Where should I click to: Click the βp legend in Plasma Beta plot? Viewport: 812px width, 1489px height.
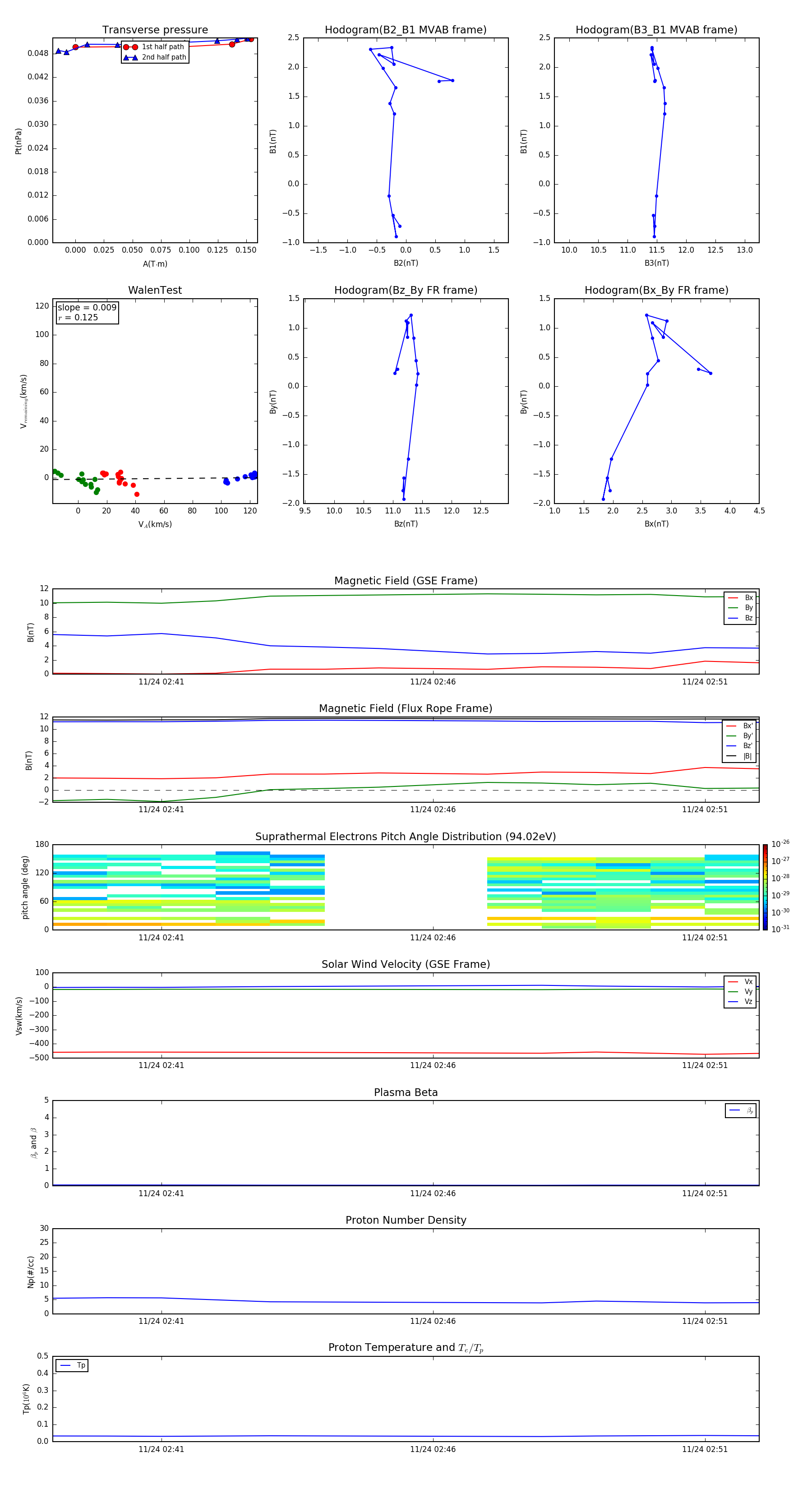pos(741,1110)
